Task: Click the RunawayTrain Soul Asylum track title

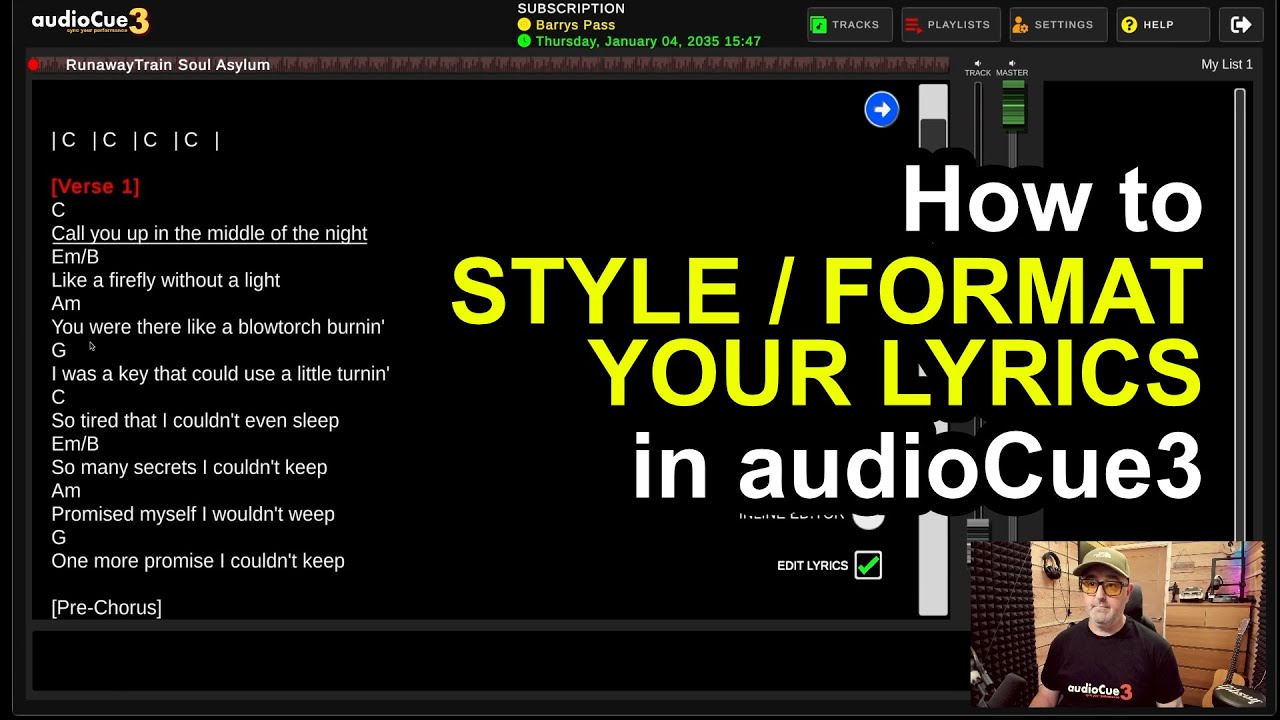Action: pyautogui.click(x=168, y=65)
